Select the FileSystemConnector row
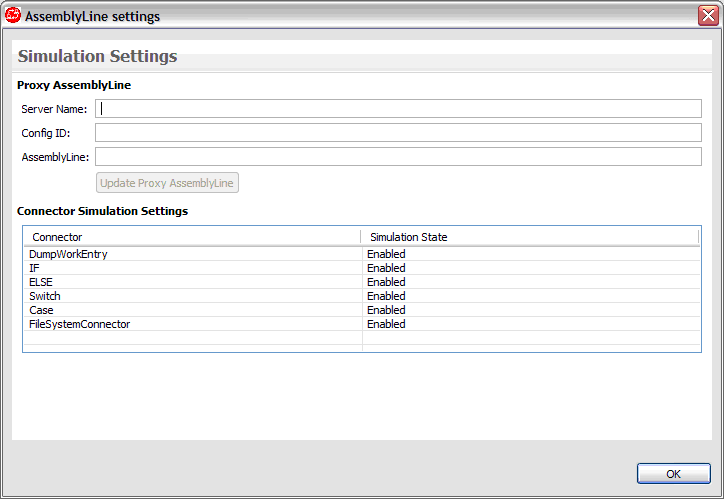 362,324
